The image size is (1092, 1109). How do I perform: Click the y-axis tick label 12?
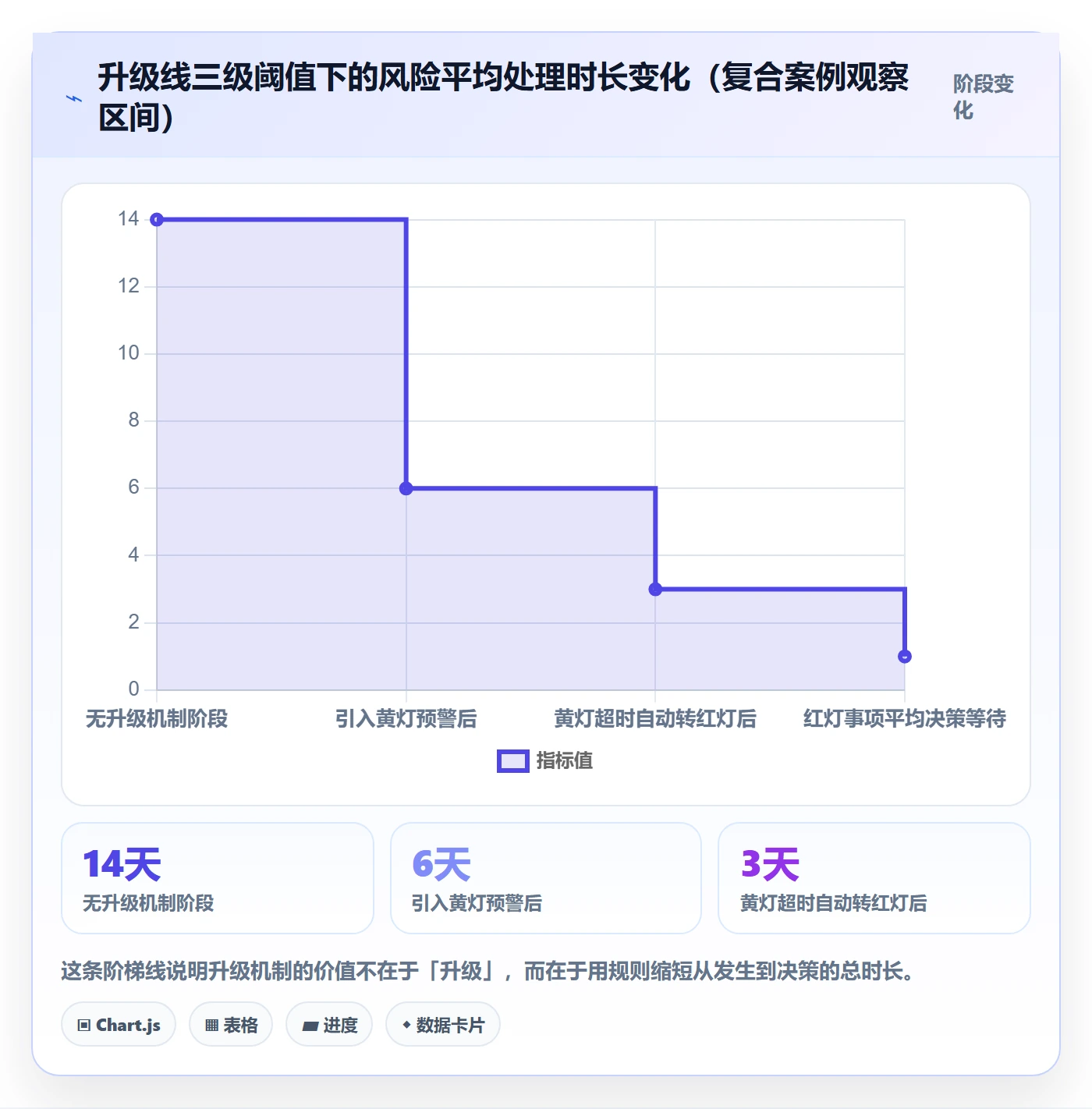click(129, 286)
